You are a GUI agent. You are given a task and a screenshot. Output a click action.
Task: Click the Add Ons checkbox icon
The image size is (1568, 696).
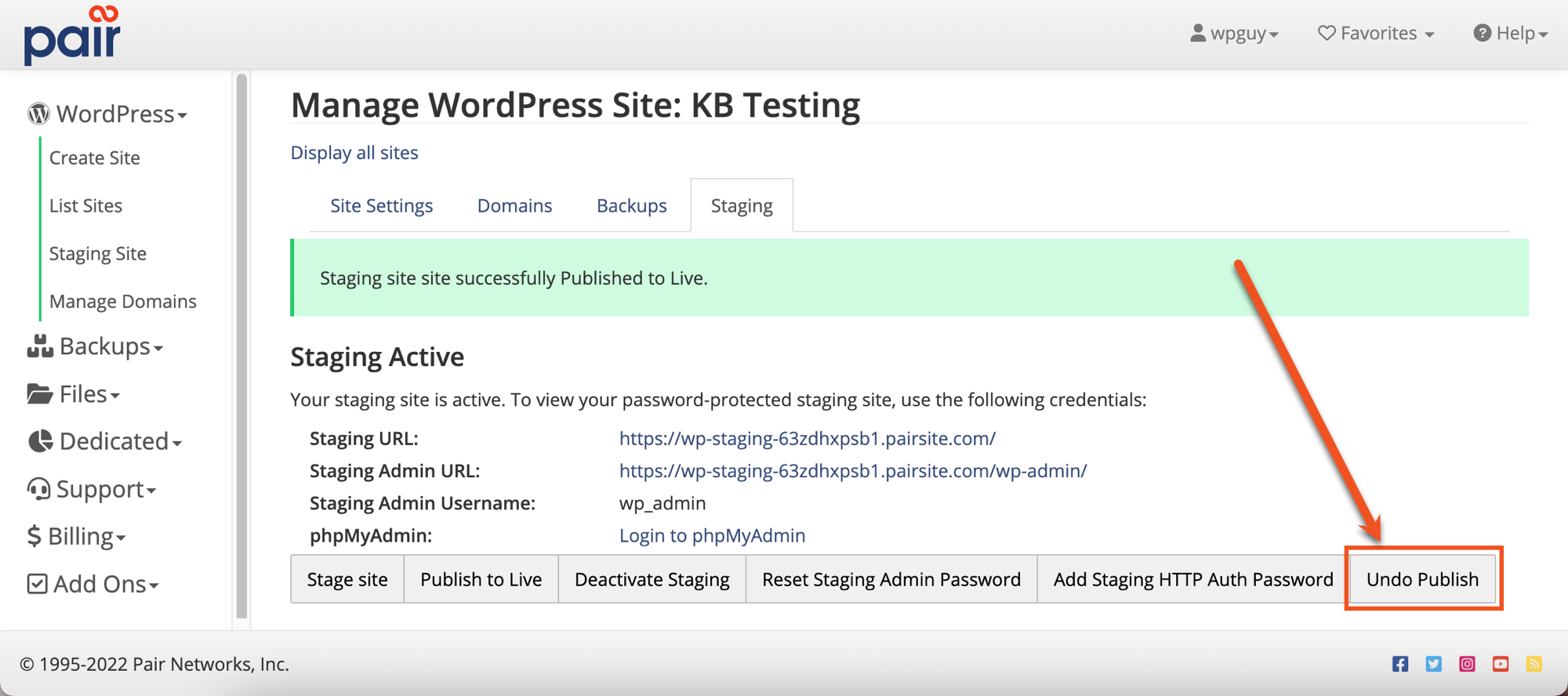[x=37, y=584]
